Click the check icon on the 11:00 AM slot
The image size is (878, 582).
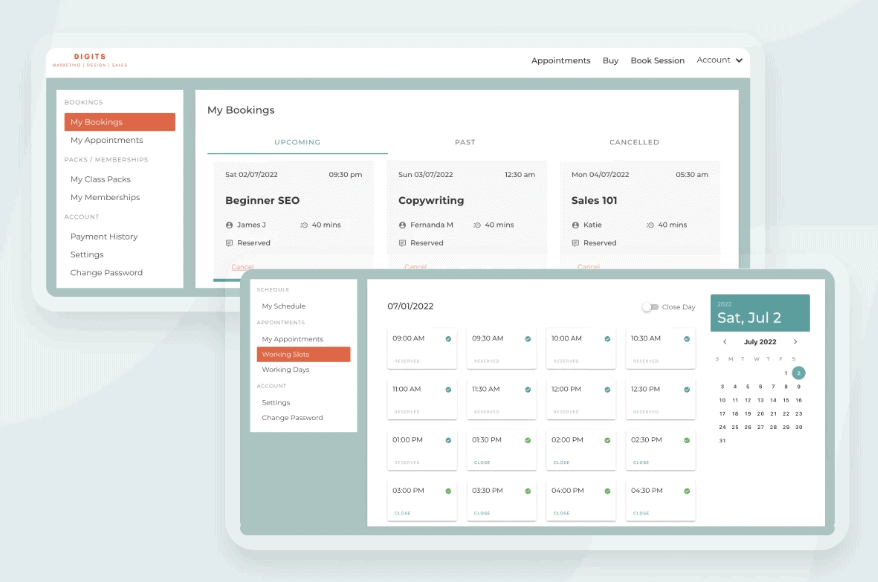(449, 390)
